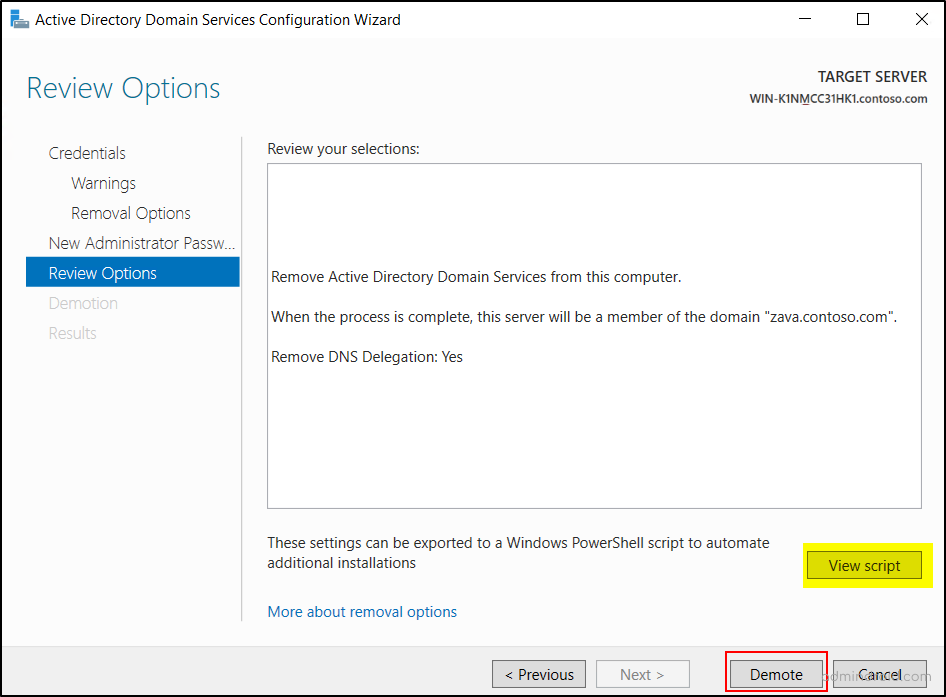Open the View script window
This screenshot has width=946, height=697.
tap(864, 565)
